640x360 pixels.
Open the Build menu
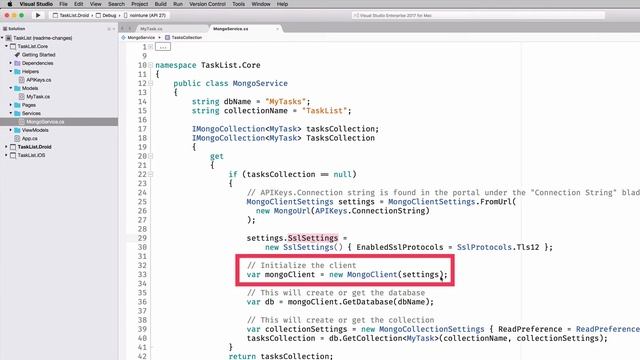pyautogui.click(x=160, y=4)
